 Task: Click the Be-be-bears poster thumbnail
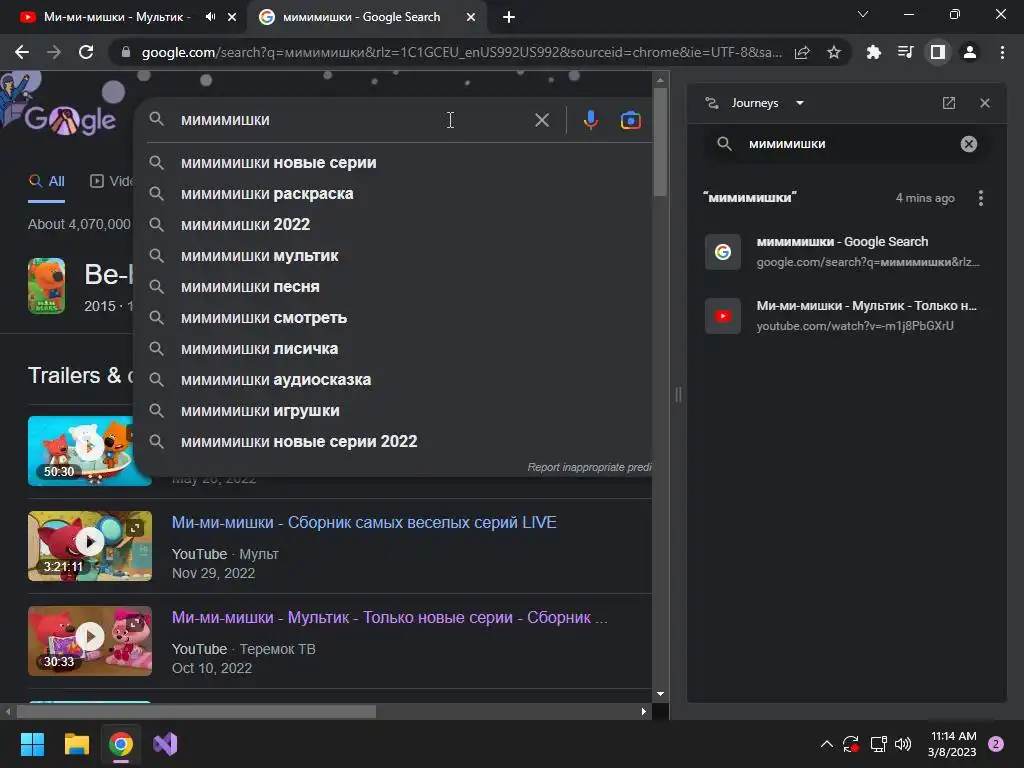click(46, 286)
